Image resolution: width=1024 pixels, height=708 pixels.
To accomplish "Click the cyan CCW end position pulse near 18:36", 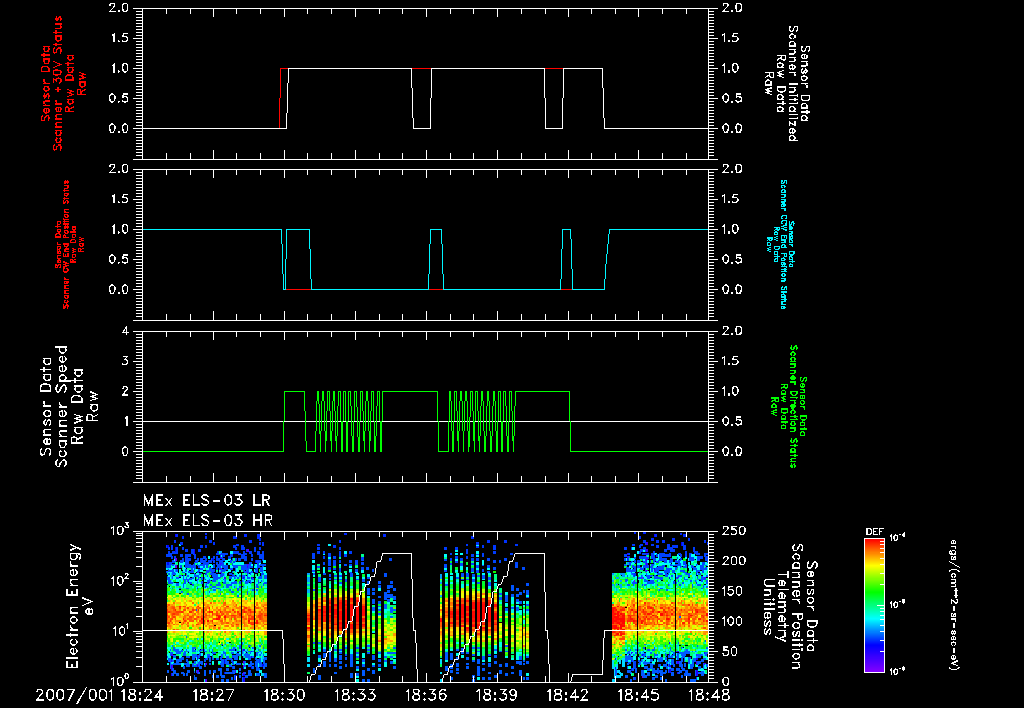I will pos(436,259).
